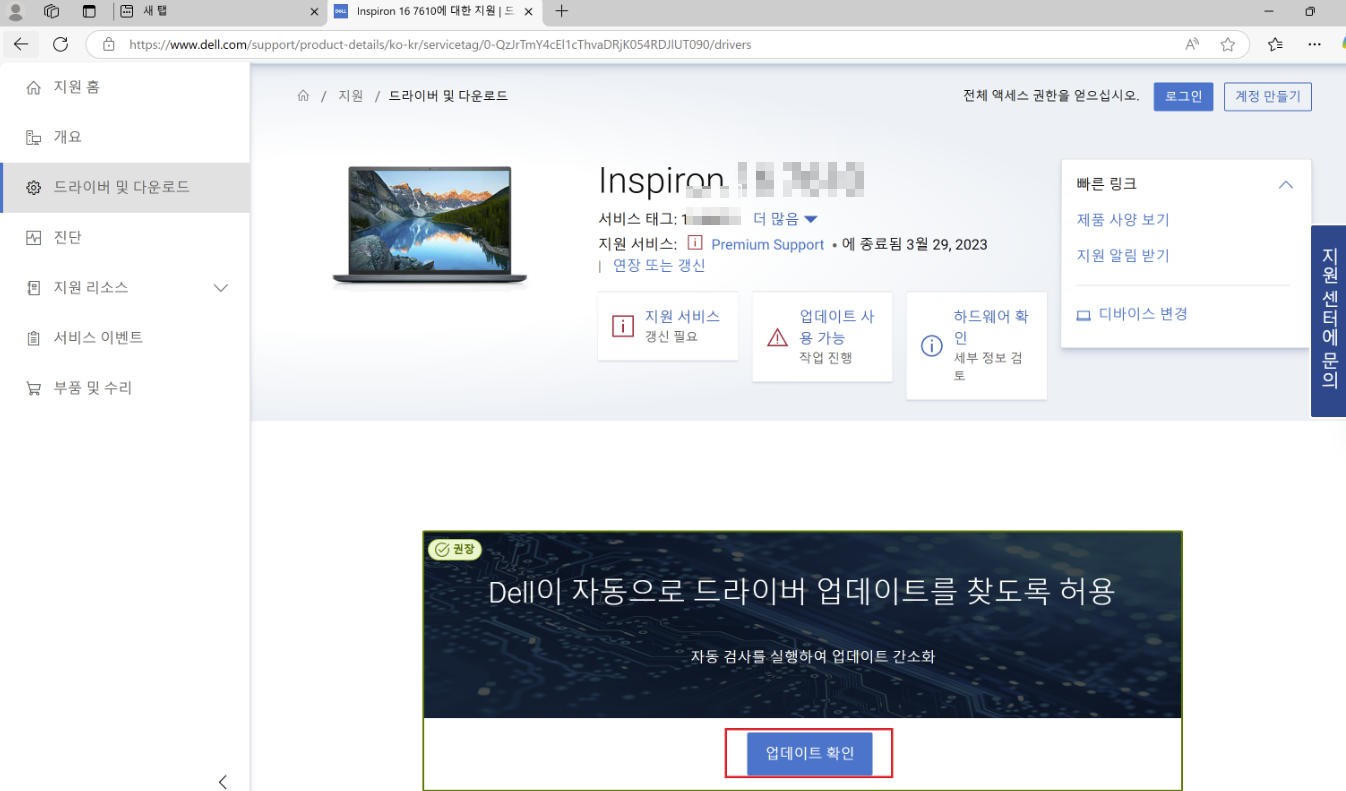Screen dimensions: 1346x791
Task: Click the 서비스 이벤트 clipboard icon
Action: (x=34, y=338)
